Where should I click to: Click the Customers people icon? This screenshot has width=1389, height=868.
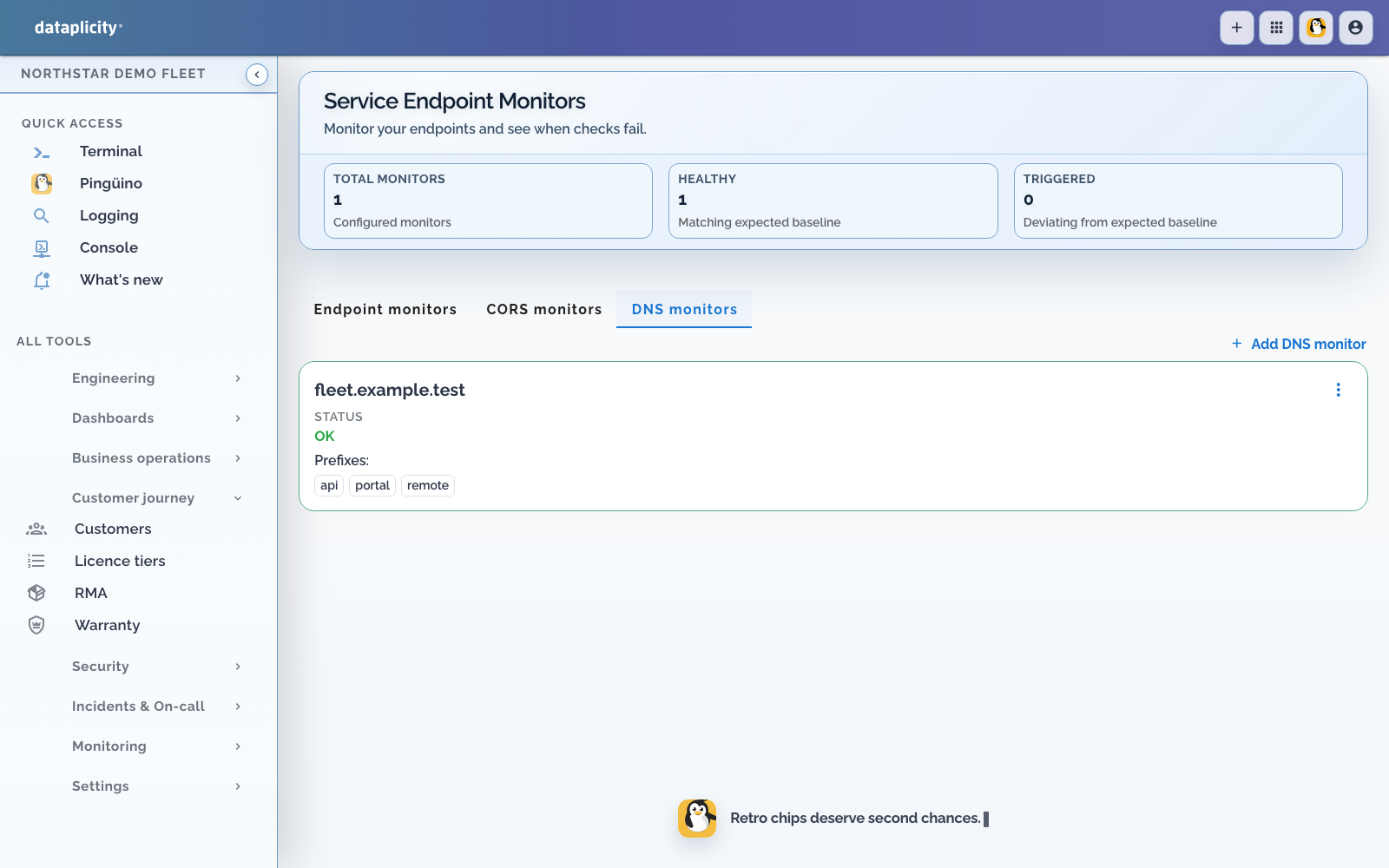[36, 529]
